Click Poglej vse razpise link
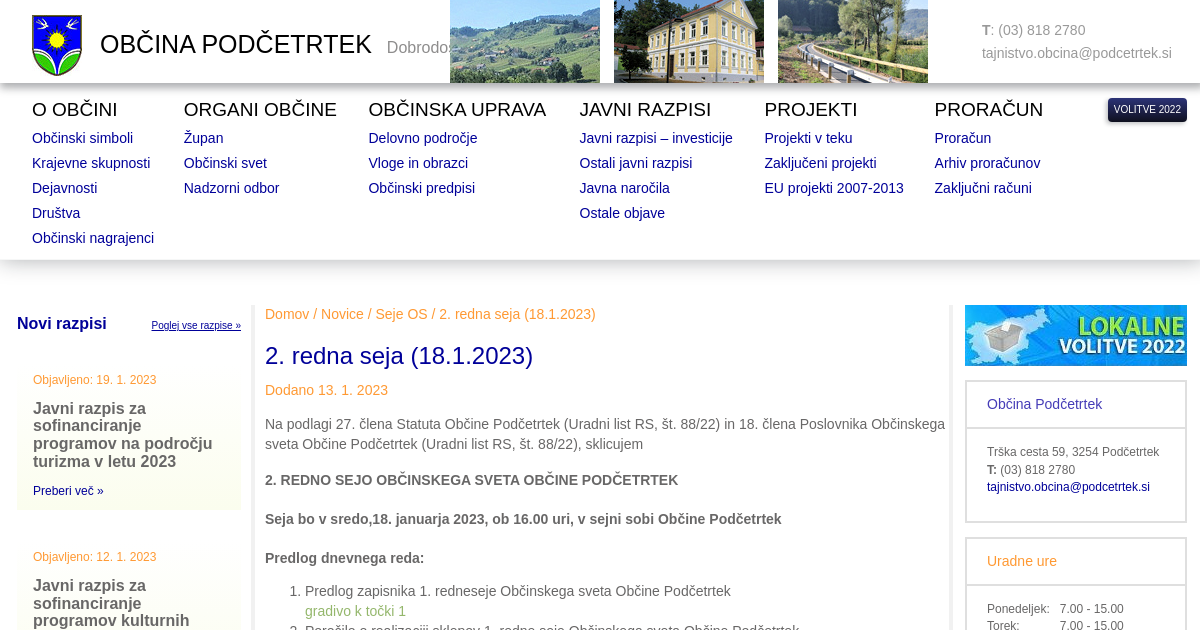 tap(196, 326)
